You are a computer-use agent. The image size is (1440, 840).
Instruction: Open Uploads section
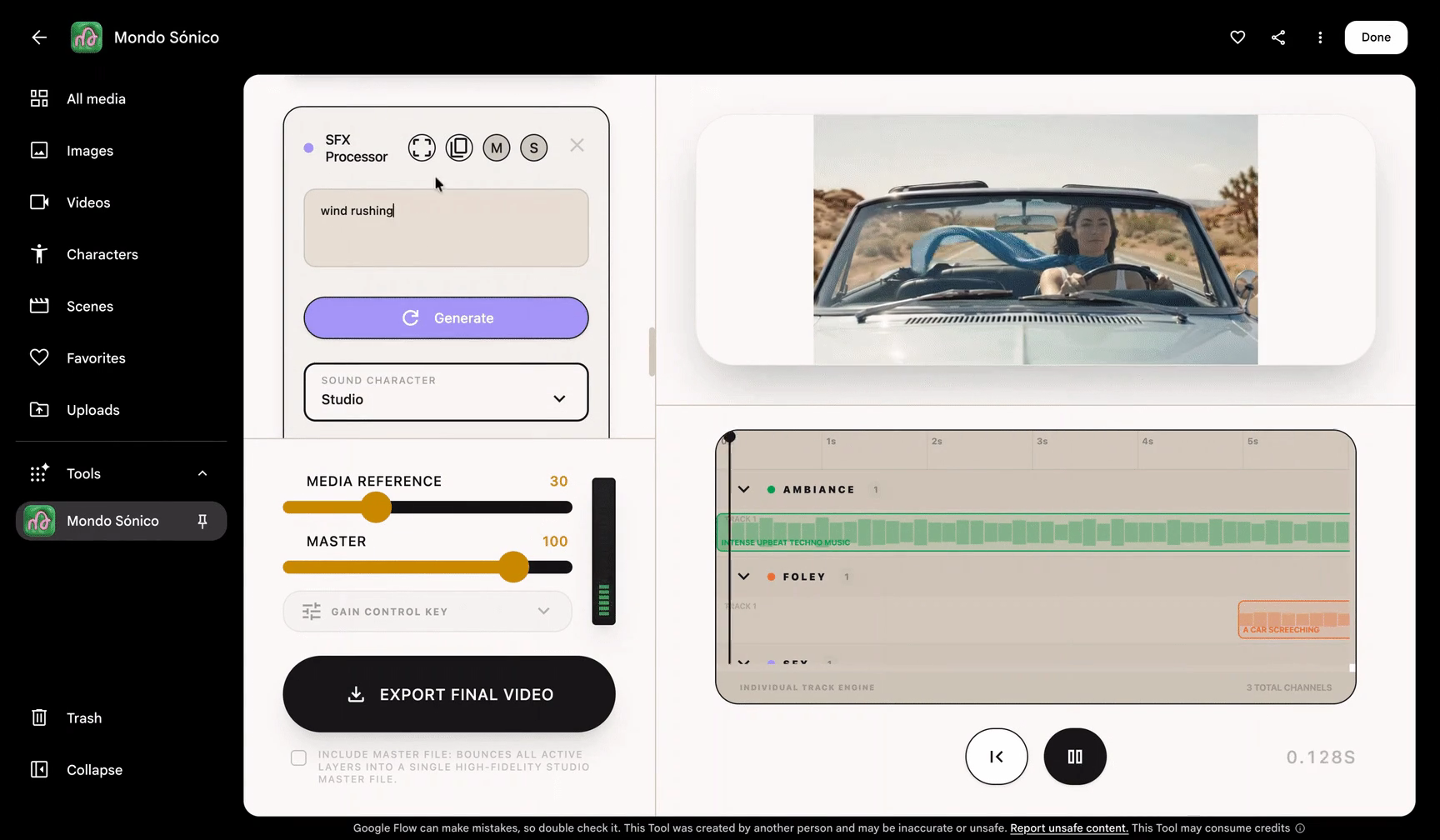tap(121, 410)
